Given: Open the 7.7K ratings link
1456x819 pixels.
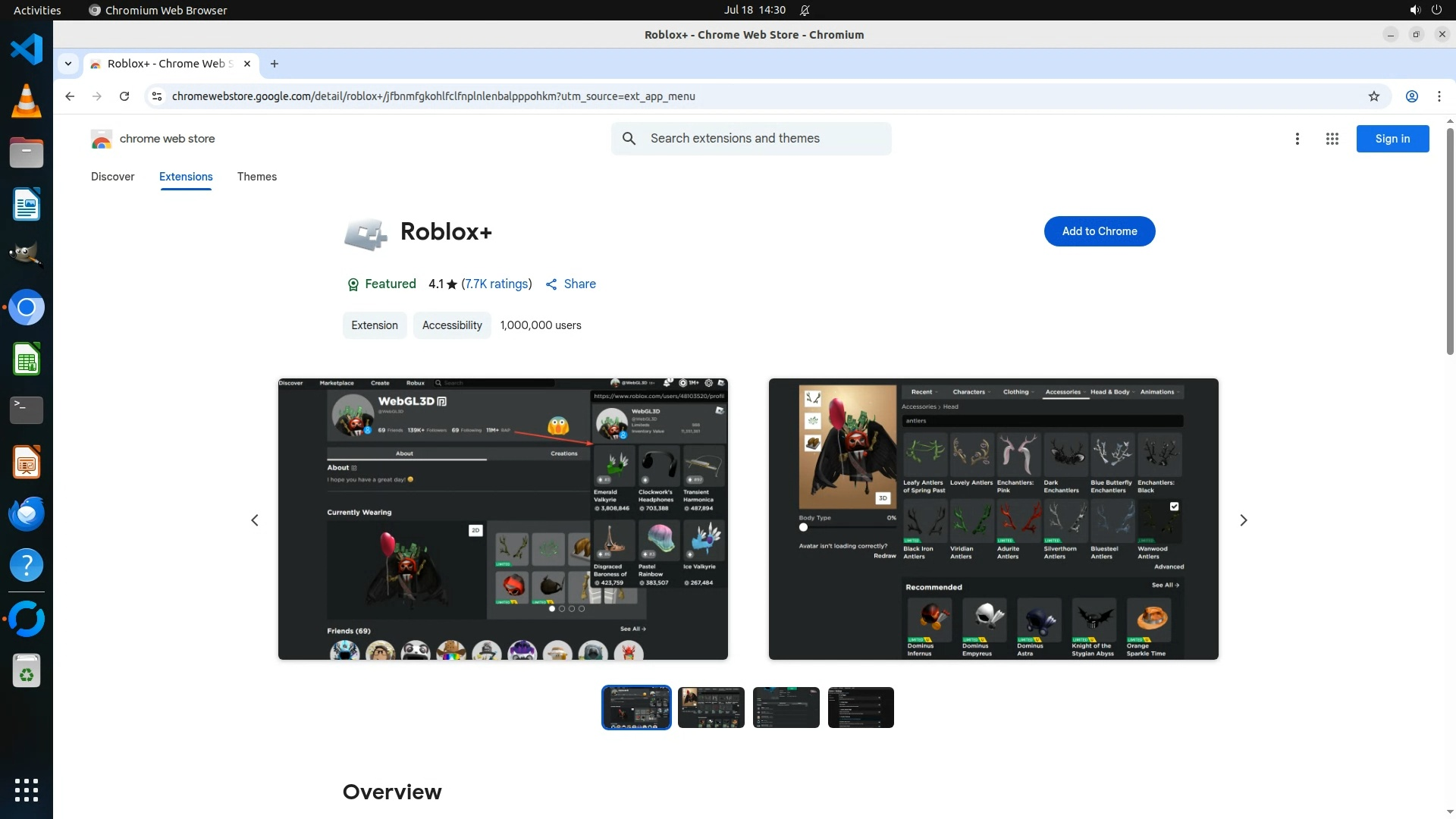Looking at the screenshot, I should (x=497, y=284).
